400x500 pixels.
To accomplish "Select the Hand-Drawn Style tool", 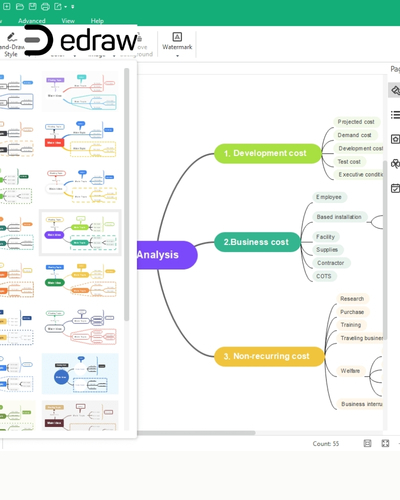I will point(12,45).
